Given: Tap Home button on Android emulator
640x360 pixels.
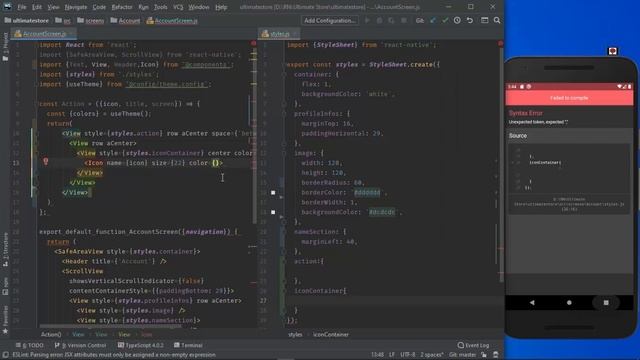Looking at the screenshot, I should click(x=569, y=303).
